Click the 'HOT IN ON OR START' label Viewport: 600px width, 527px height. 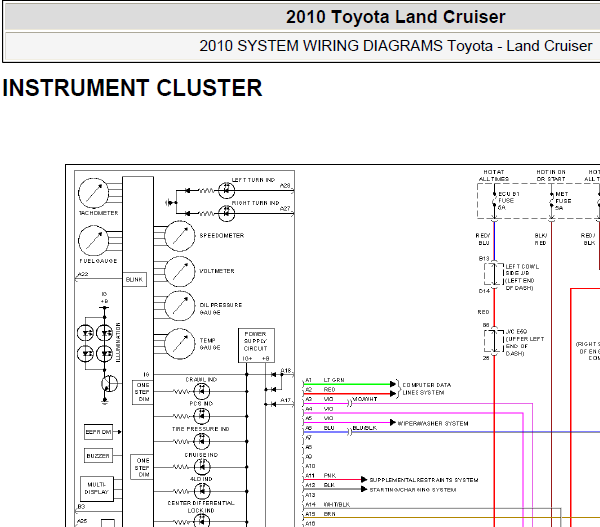pyautogui.click(x=551, y=176)
